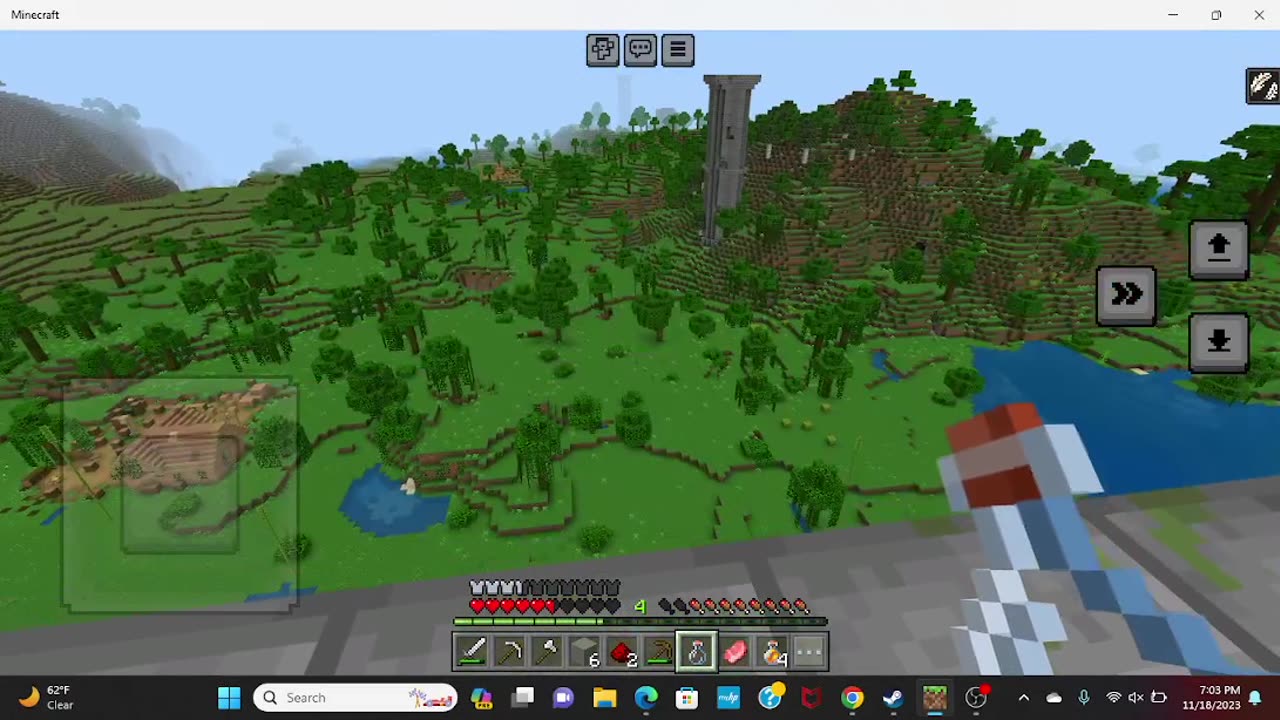Expand the hidden system tray icons
1280x720 pixels.
(1023, 698)
